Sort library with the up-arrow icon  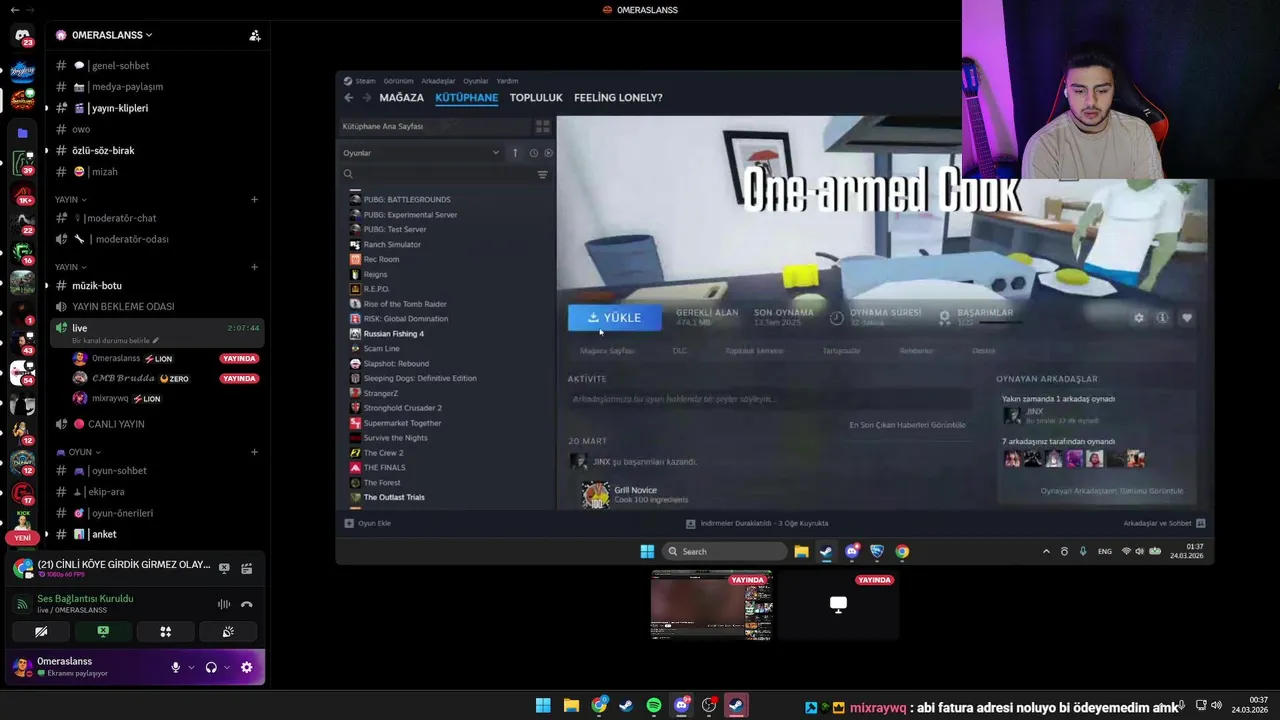pyautogui.click(x=515, y=153)
